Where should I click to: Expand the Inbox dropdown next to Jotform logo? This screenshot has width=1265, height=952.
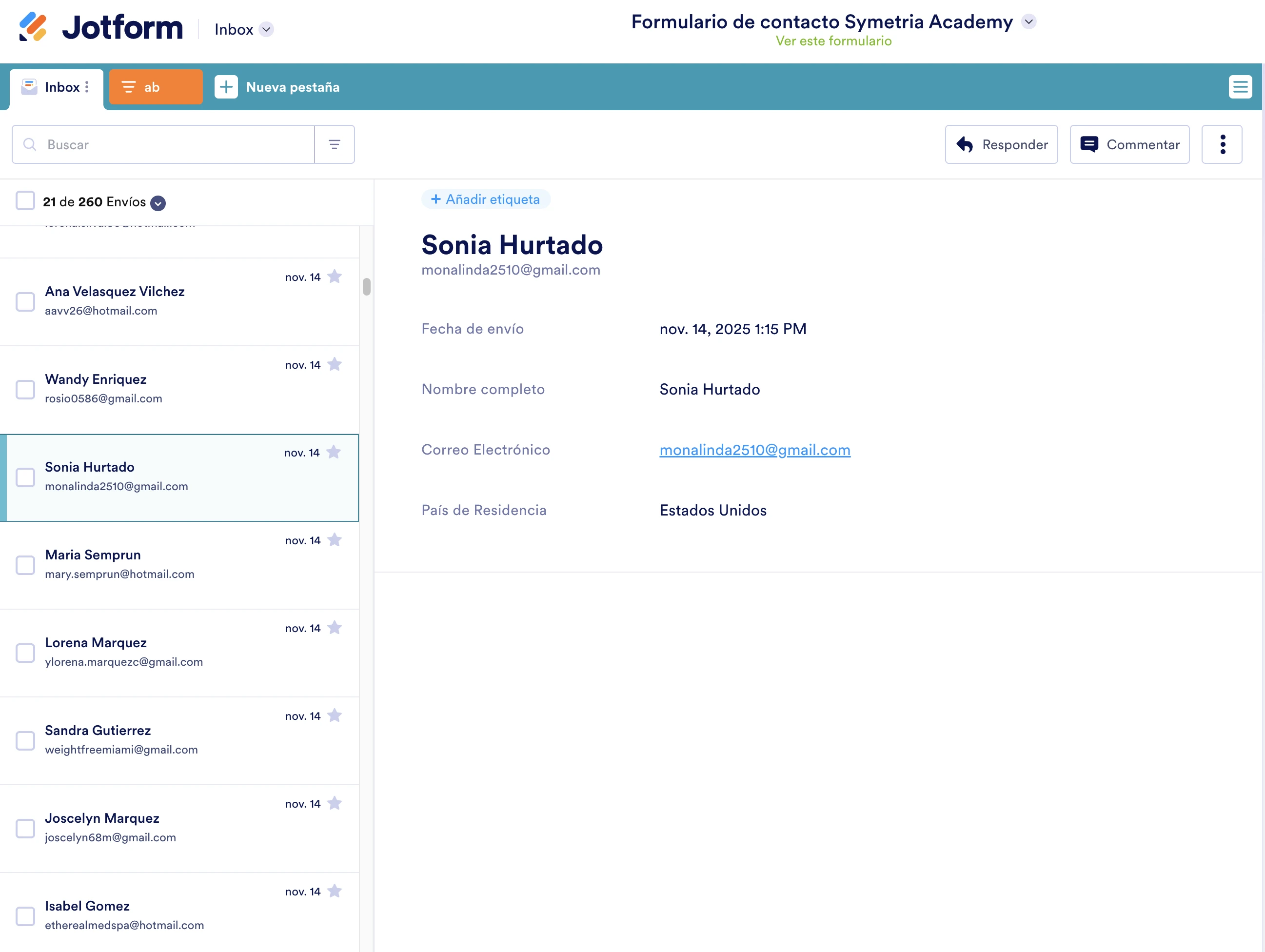pos(266,29)
